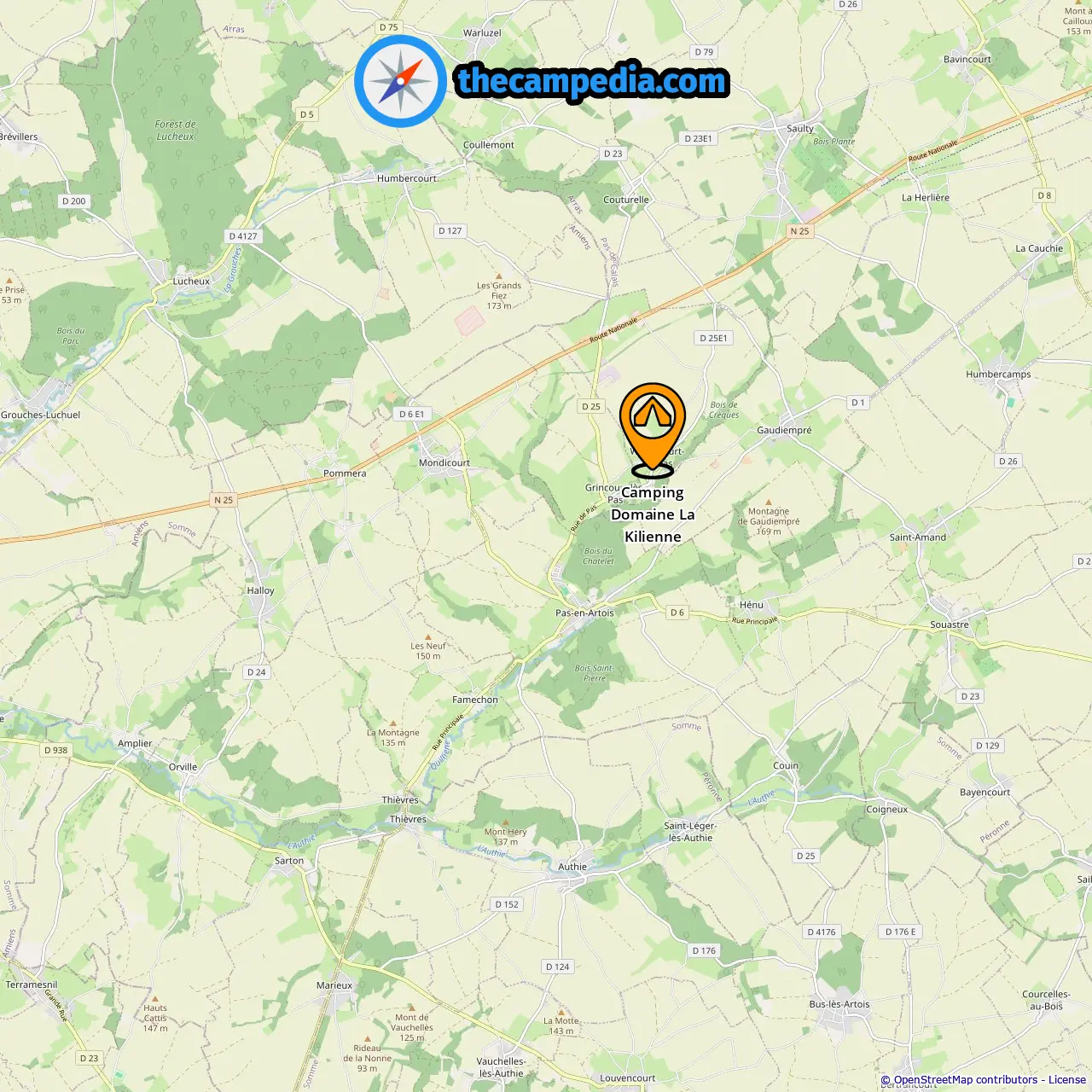This screenshot has width=1092, height=1092.
Task: Select the Bus-lès-Artois village label
Action: (x=839, y=1004)
